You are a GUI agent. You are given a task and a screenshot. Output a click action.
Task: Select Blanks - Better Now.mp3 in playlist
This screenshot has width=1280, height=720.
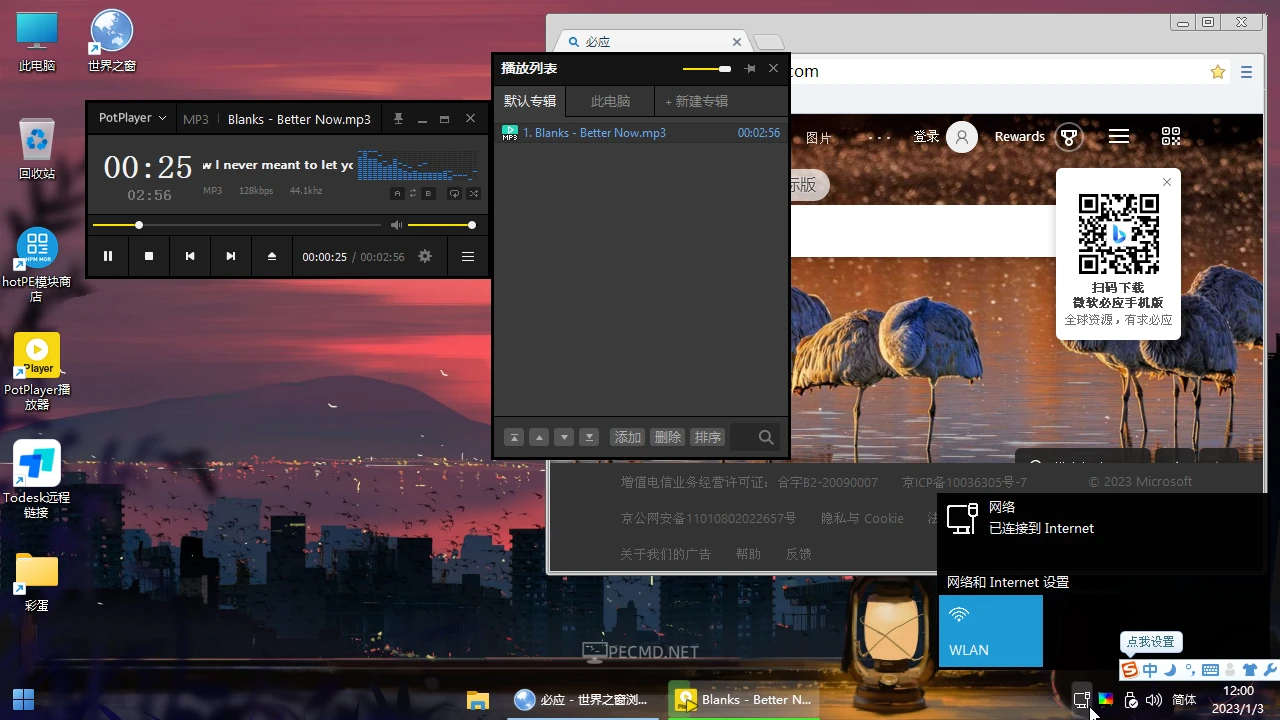coord(640,132)
